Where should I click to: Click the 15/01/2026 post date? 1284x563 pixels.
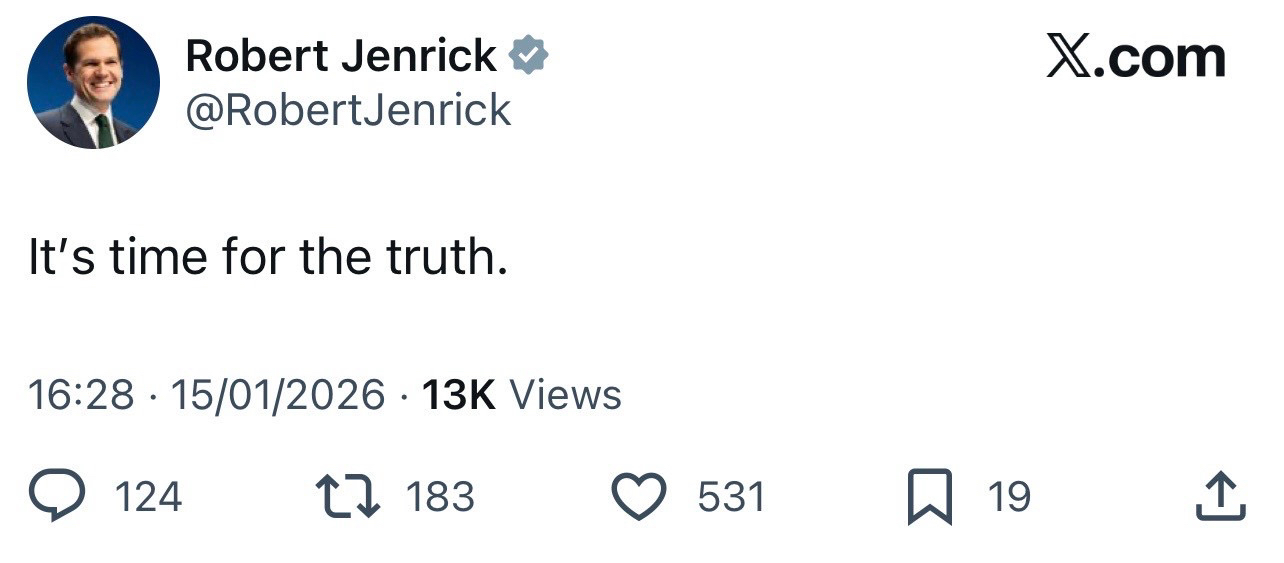coord(278,395)
